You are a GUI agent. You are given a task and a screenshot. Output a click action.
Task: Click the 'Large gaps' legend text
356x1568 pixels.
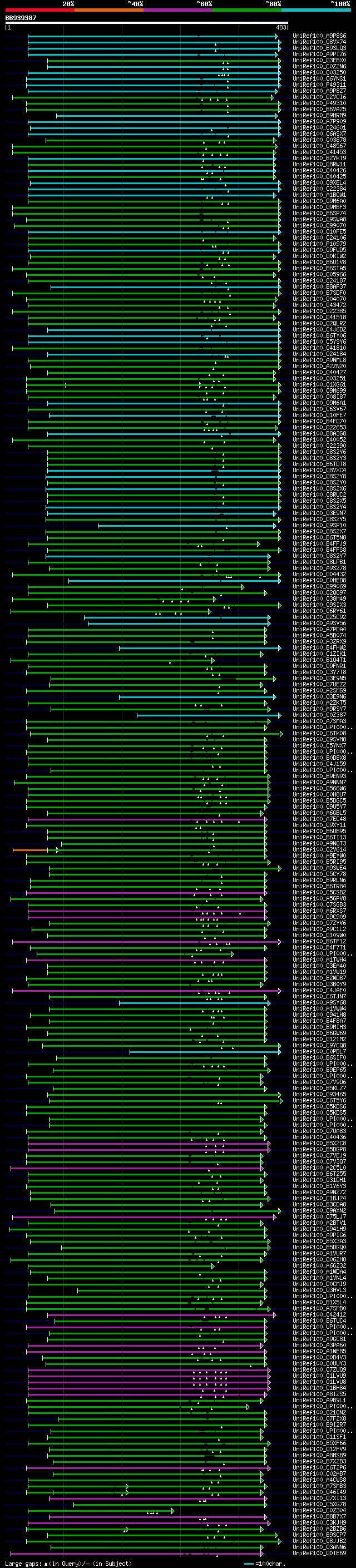pyautogui.click(x=24, y=1564)
